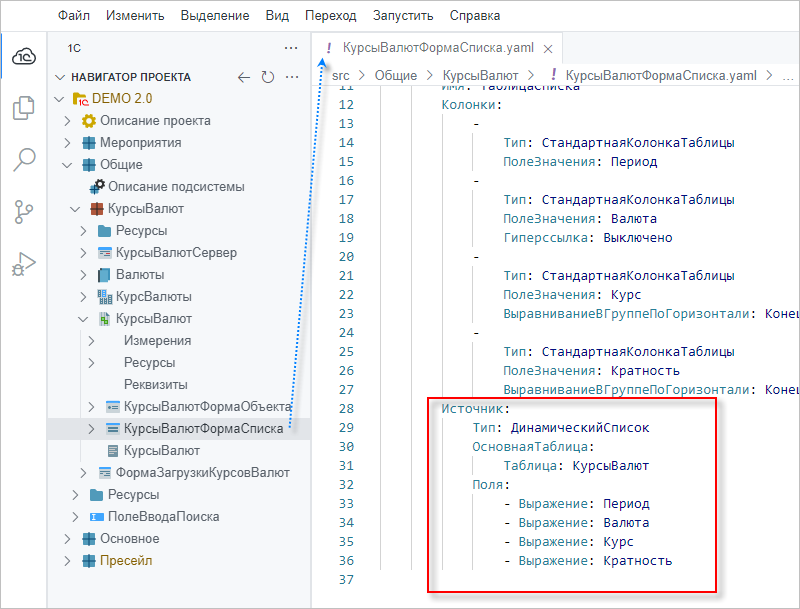The image size is (800, 609).
Task: Collapse the НАВИГАТОР ПРОЕКТА section
Action: 61,77
